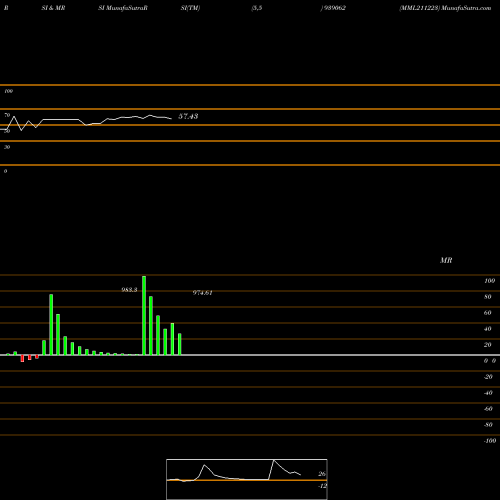Click the RSI 70 level label
The width and height of the screenshot is (500, 500).
tap(7, 115)
